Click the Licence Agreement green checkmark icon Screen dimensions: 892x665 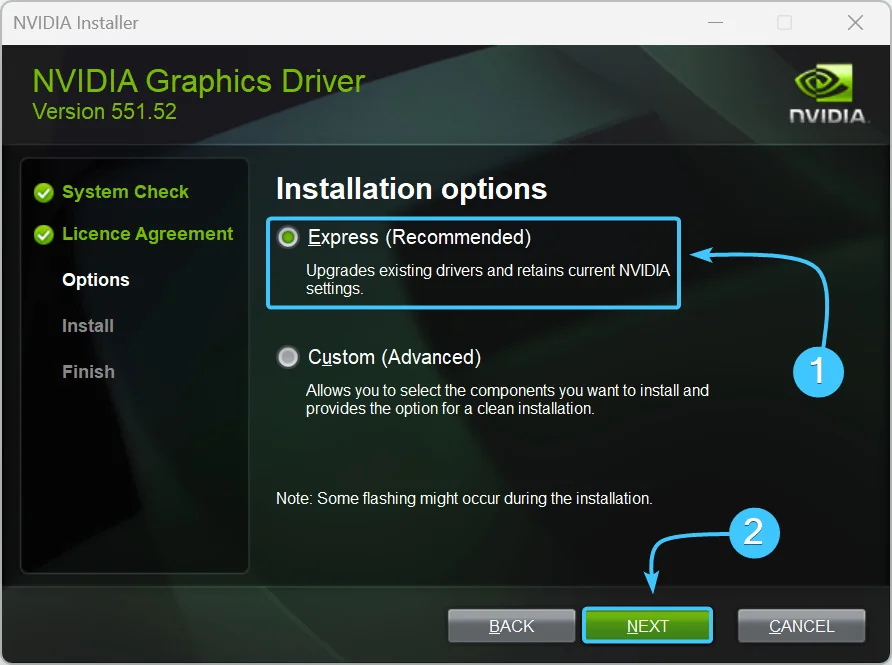tap(44, 234)
